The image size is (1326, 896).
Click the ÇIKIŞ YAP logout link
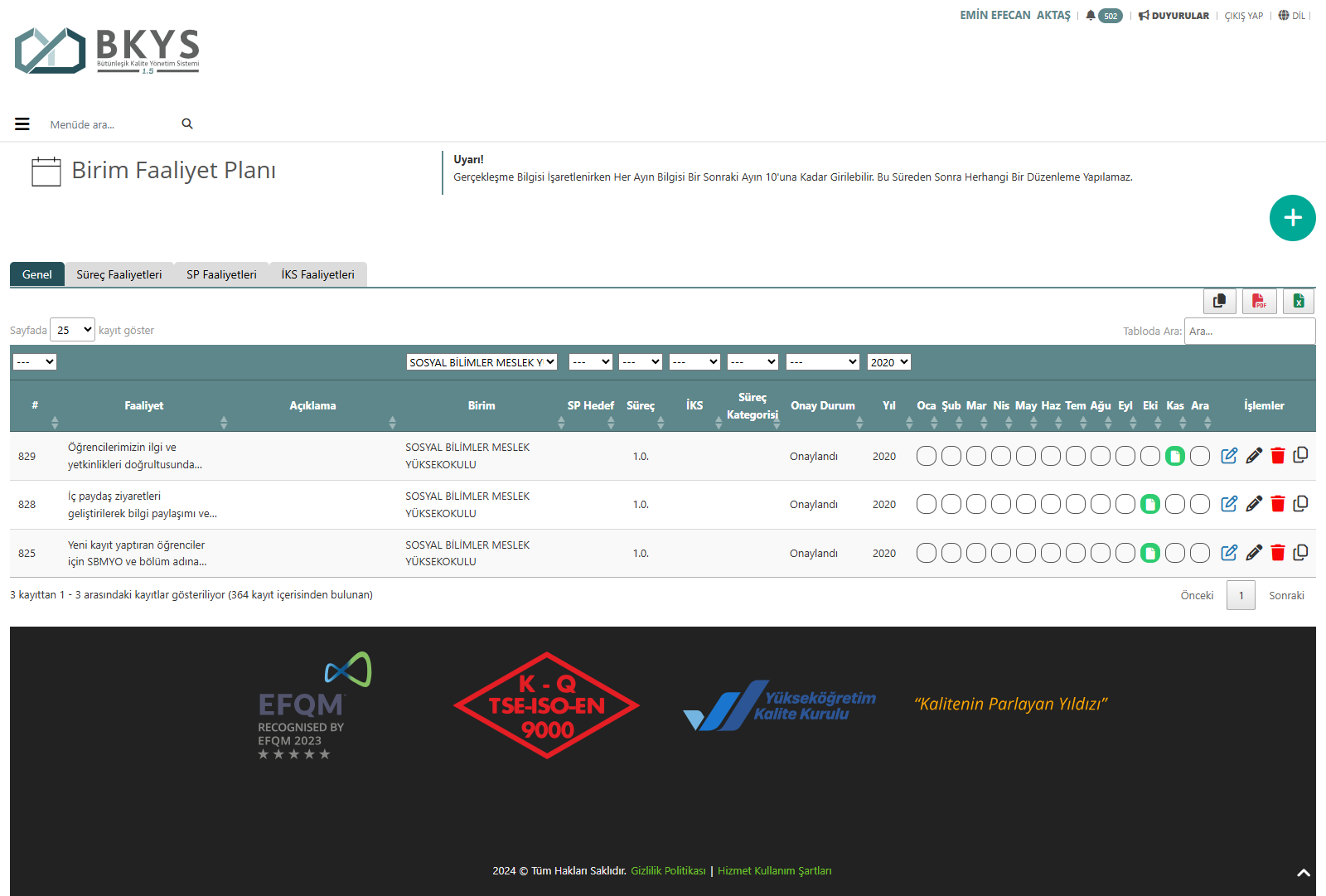coord(1243,16)
